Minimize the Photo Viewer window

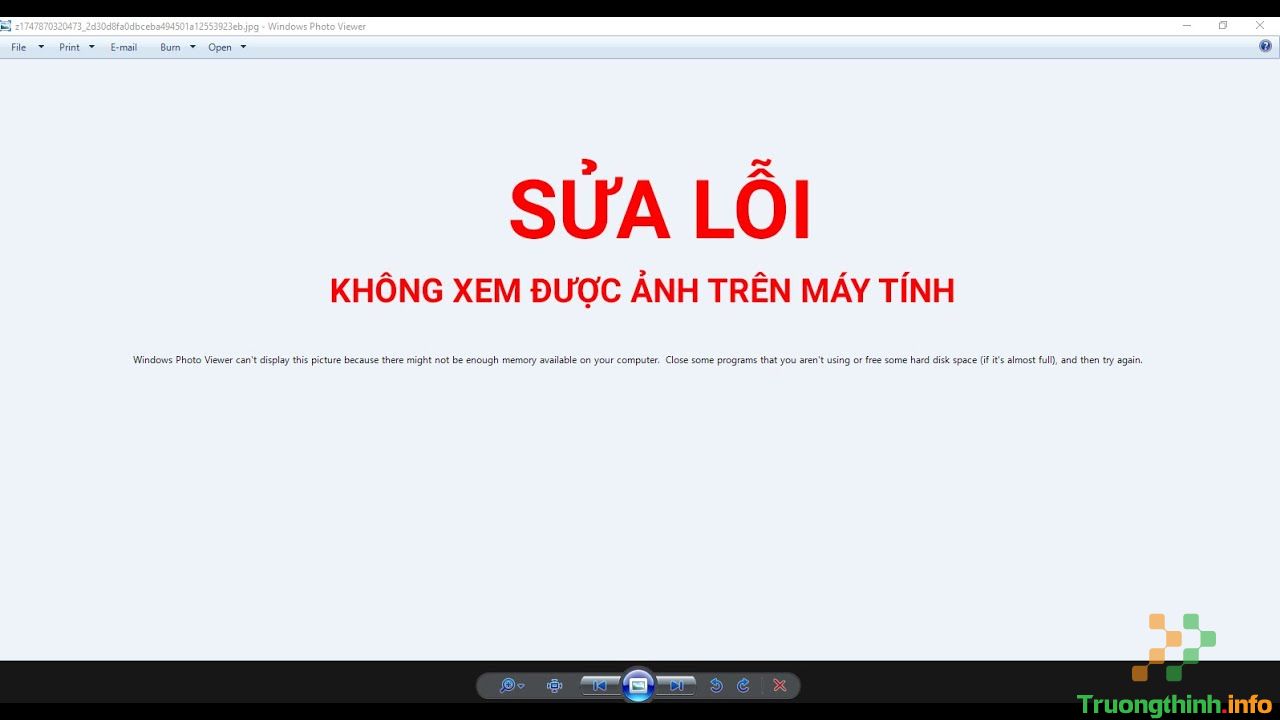pos(1187,26)
